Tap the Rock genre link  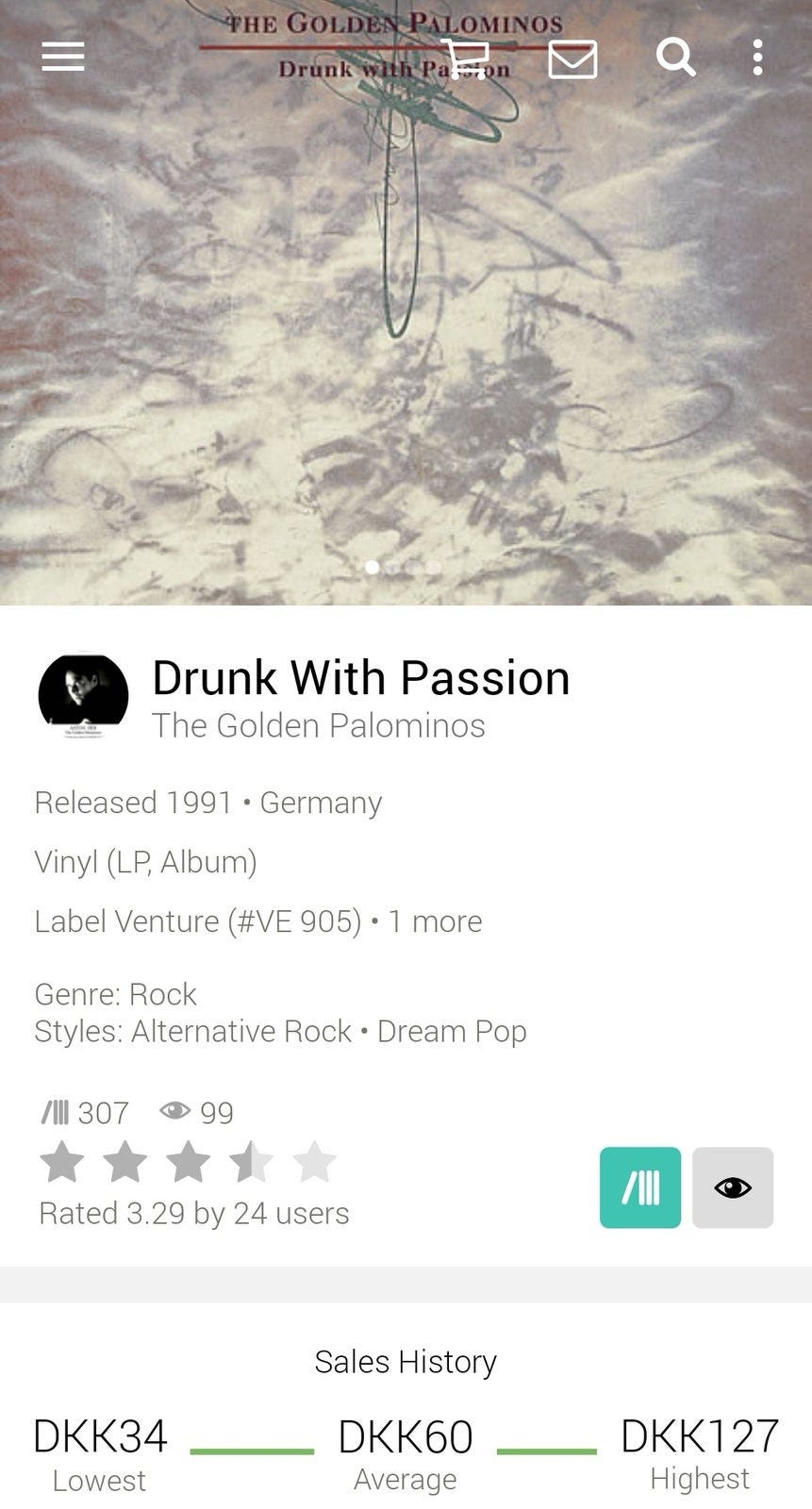point(163,994)
